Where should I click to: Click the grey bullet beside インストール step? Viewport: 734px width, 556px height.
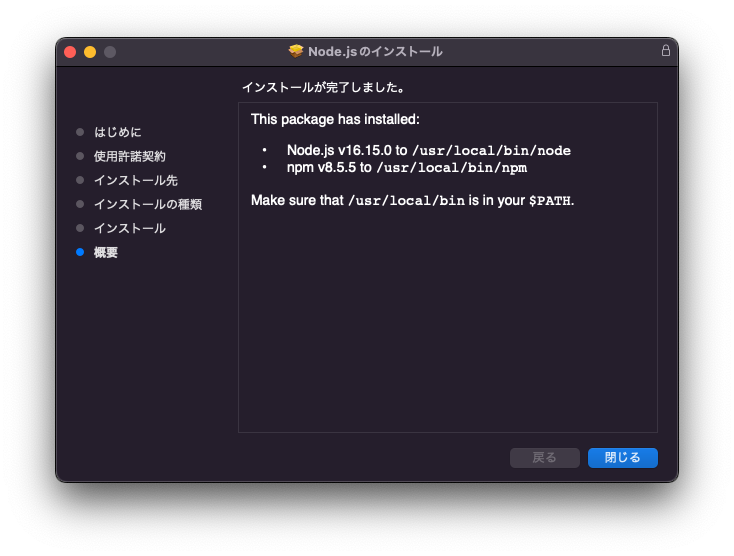click(x=80, y=228)
